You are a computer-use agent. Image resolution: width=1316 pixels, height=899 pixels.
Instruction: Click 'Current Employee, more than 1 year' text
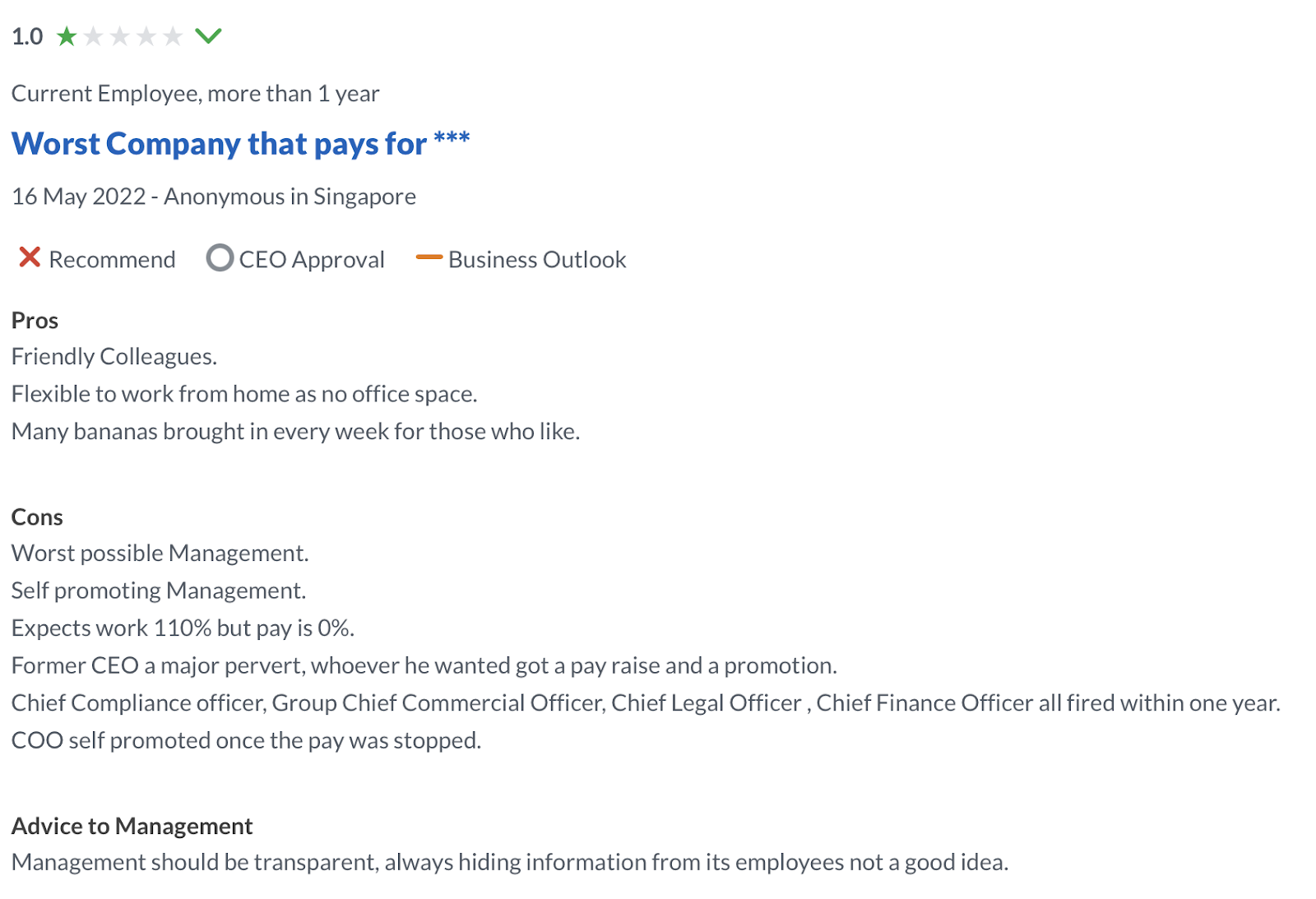tap(195, 94)
